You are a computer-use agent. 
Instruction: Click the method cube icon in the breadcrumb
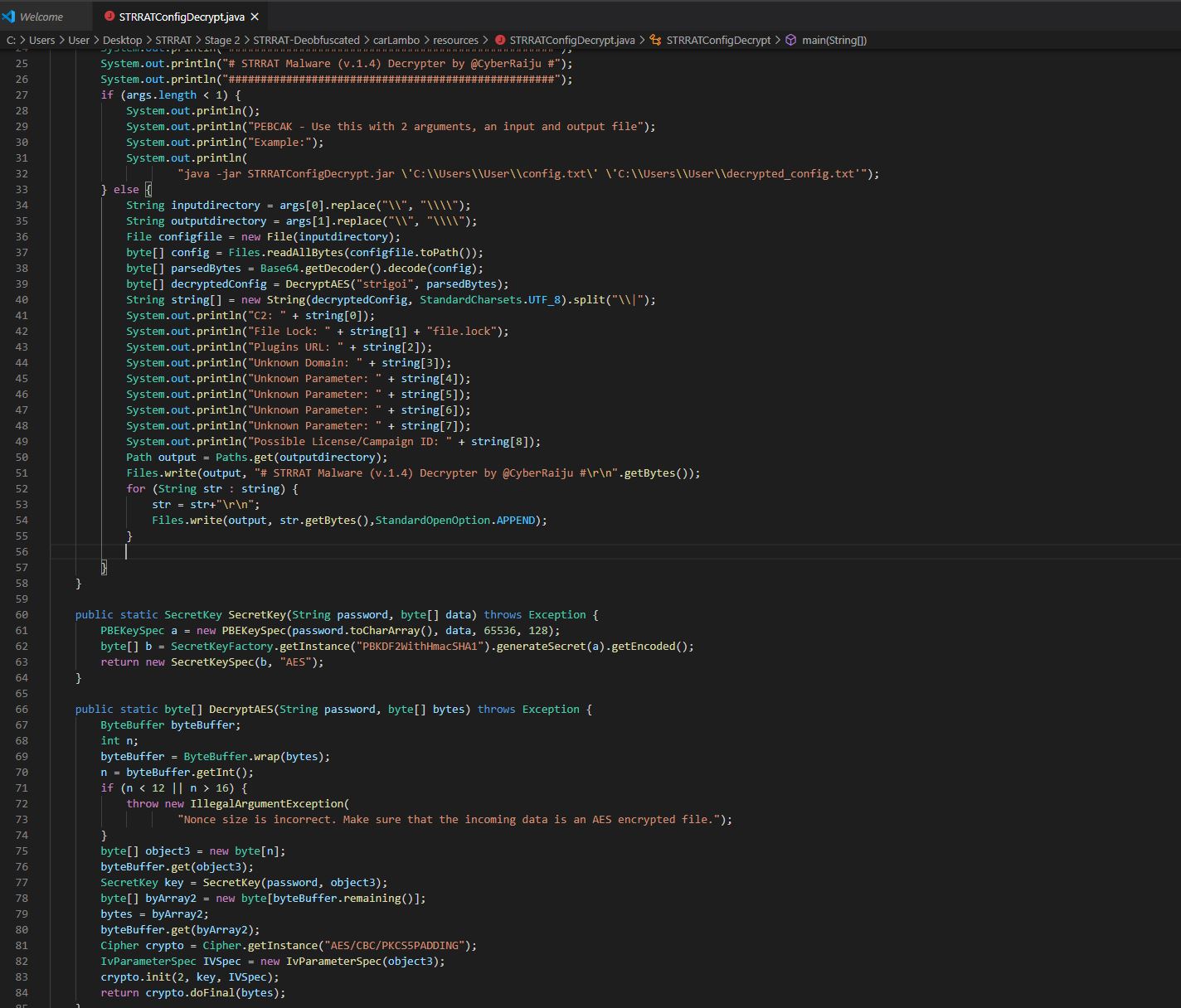click(790, 40)
